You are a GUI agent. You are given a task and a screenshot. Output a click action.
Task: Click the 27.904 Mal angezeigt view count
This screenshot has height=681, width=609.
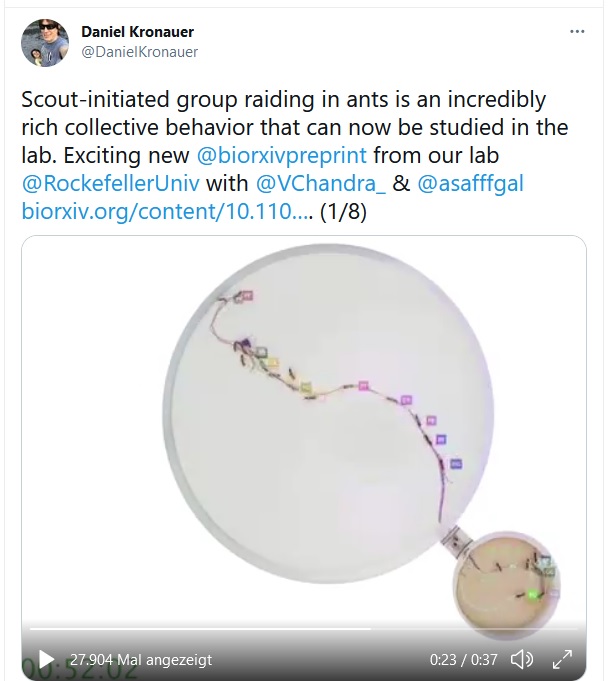140,660
